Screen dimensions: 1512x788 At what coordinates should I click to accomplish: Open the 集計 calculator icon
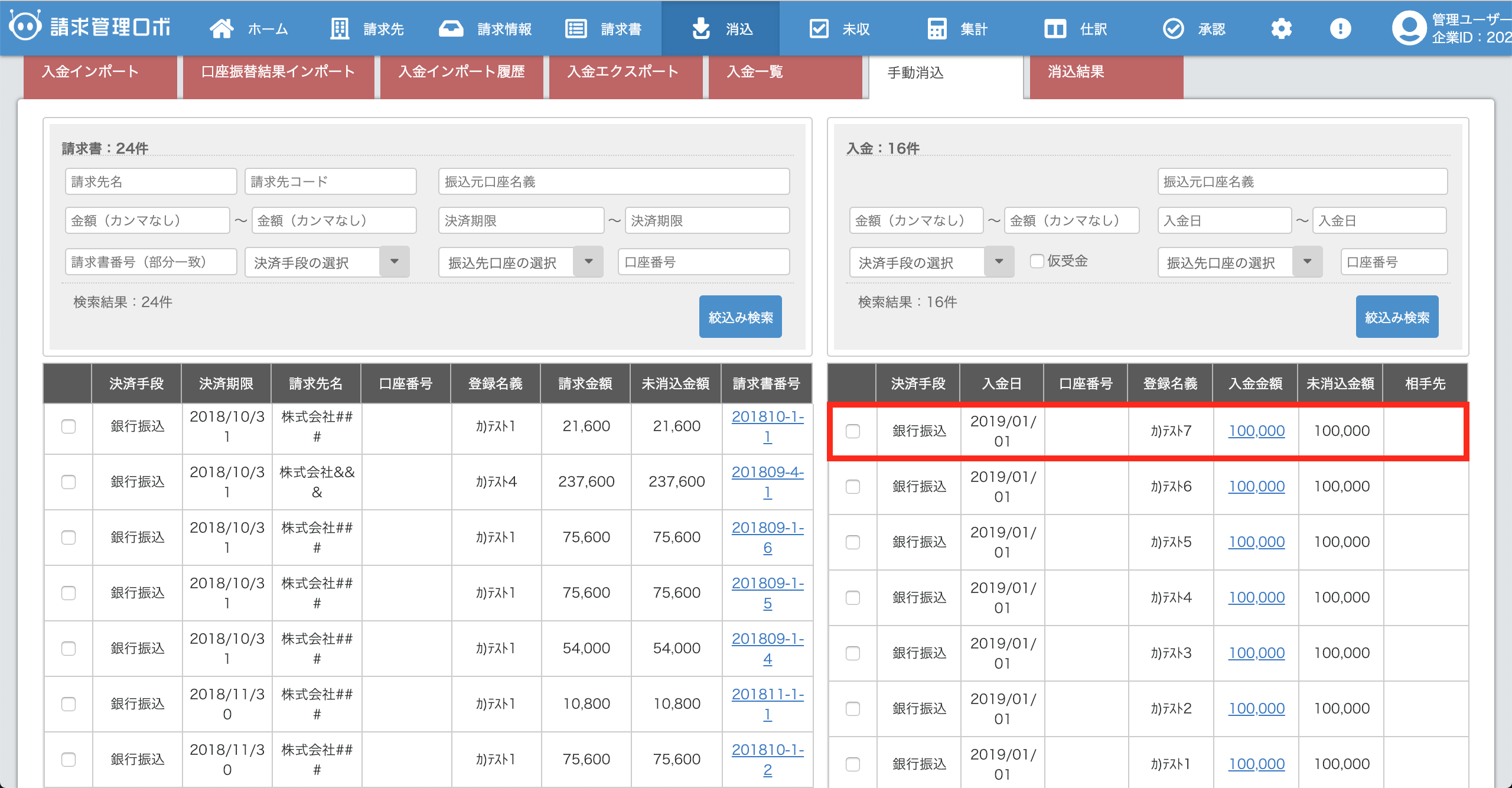pos(937,28)
